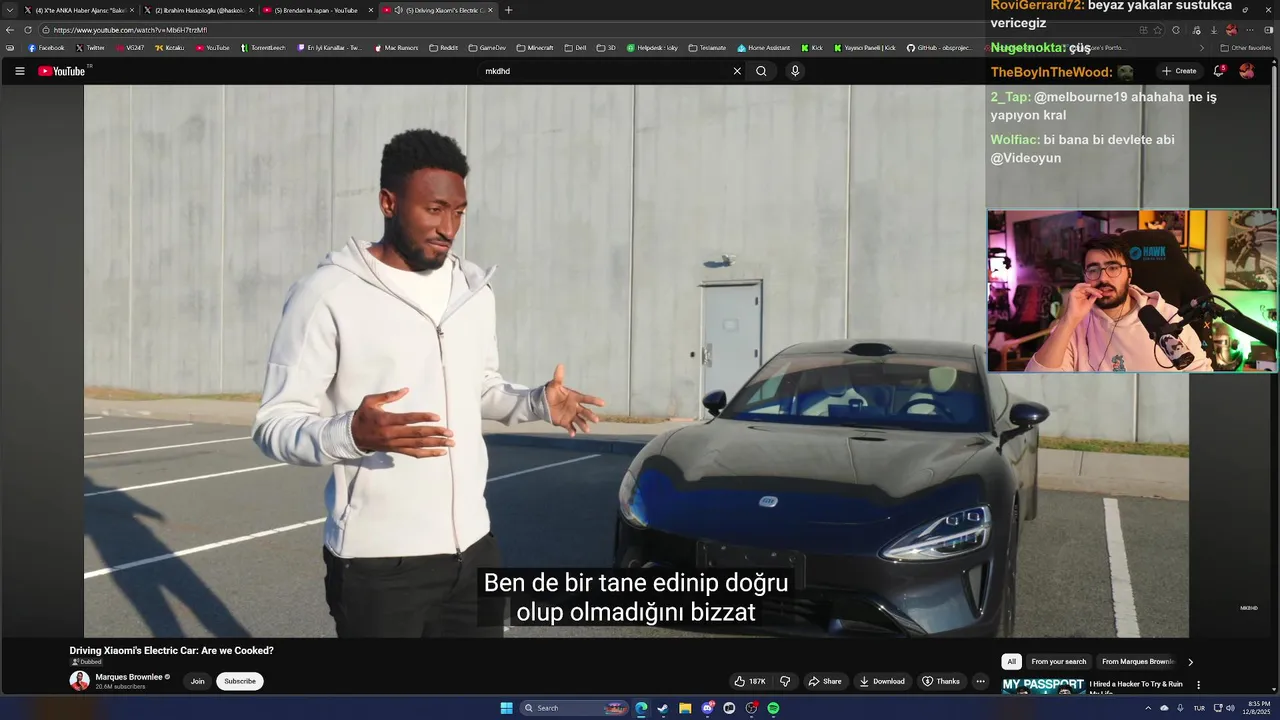Go to the YouTube home logo

62,71
